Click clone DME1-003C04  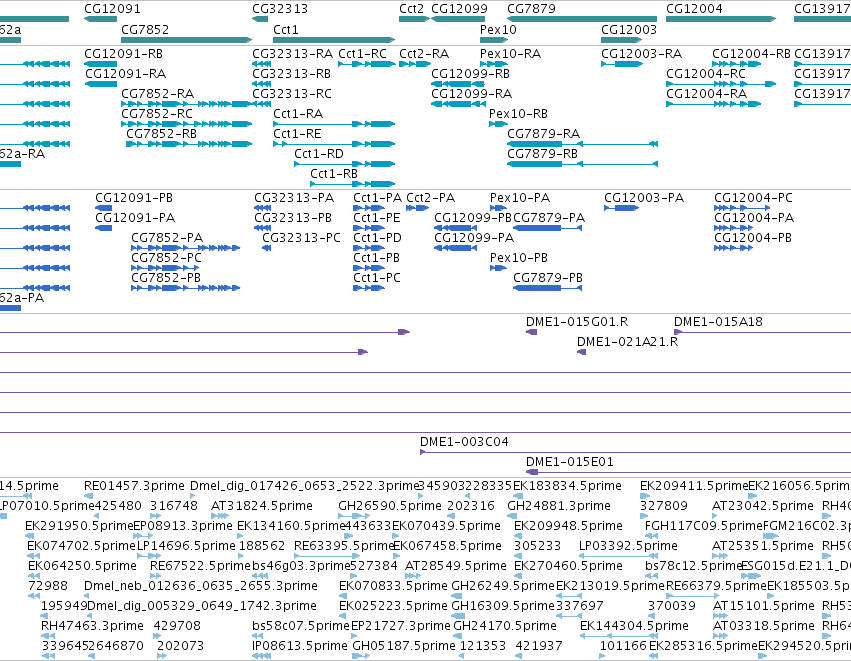(x=464, y=442)
